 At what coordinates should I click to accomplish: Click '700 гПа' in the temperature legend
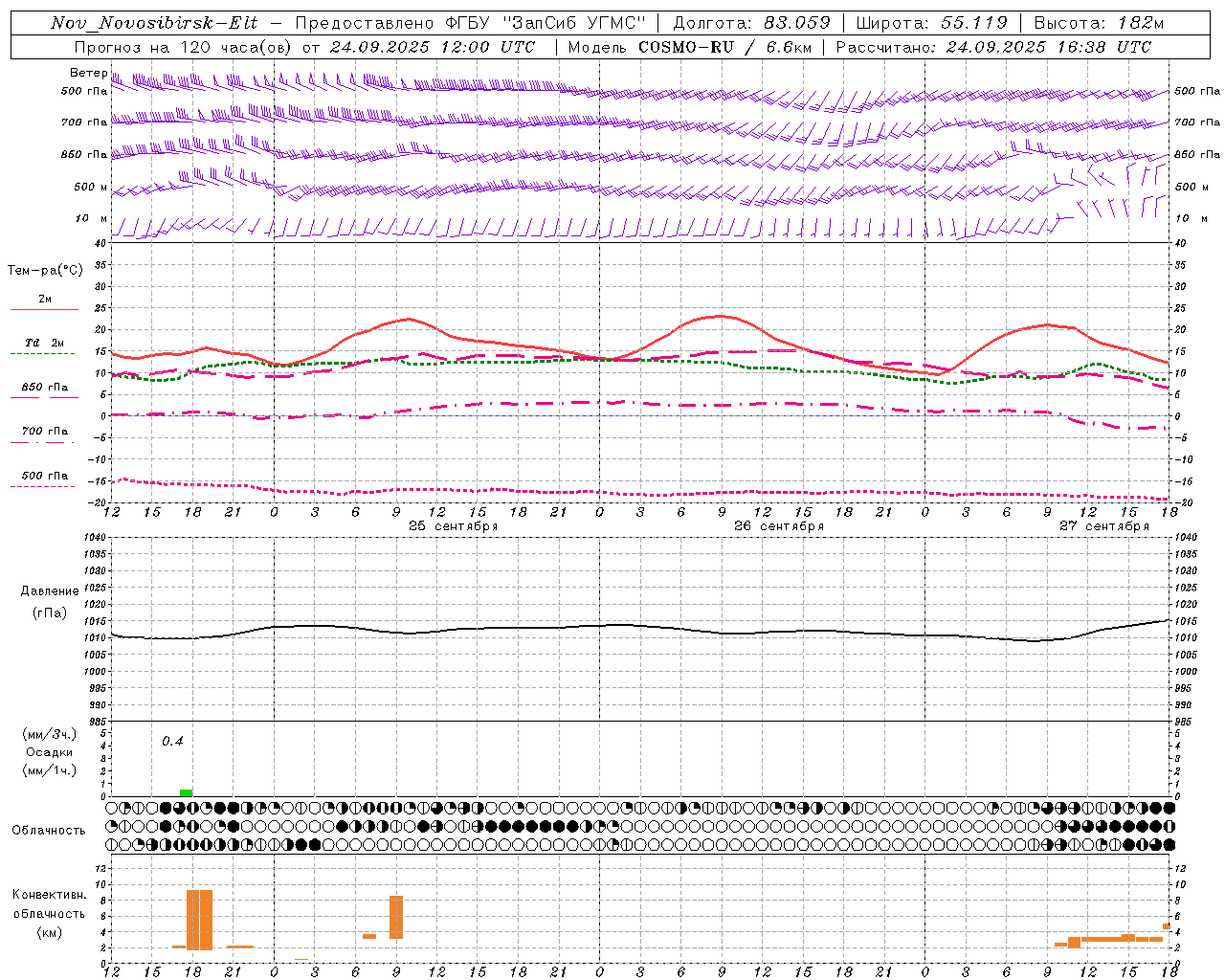45,432
